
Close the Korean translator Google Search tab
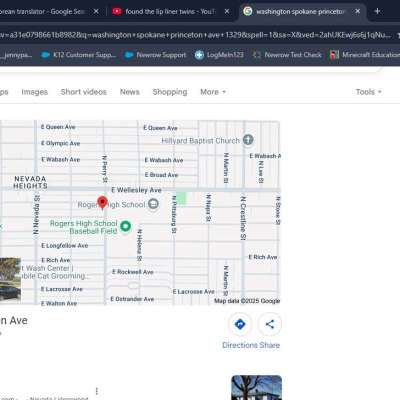click(96, 11)
